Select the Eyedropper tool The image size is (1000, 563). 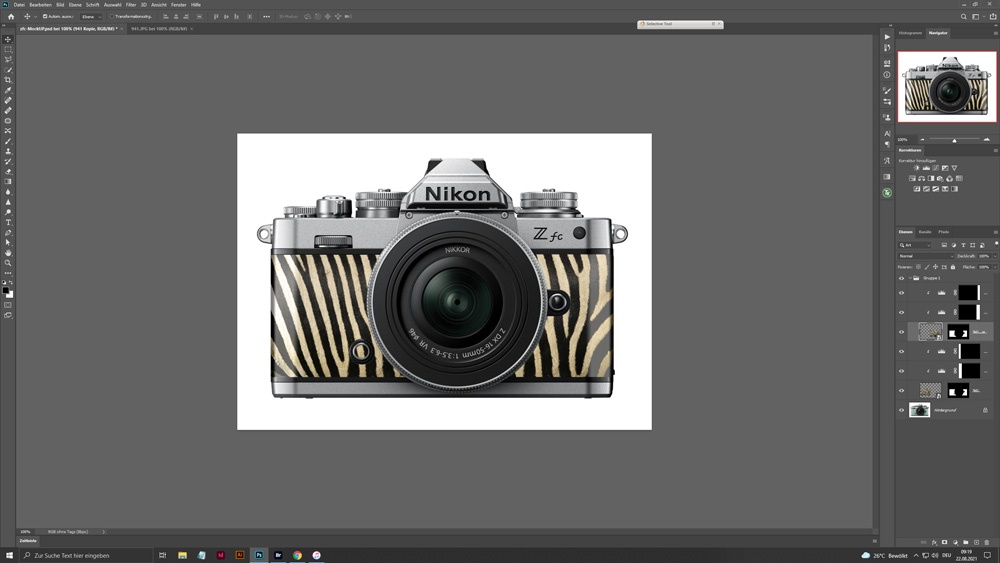pos(8,90)
